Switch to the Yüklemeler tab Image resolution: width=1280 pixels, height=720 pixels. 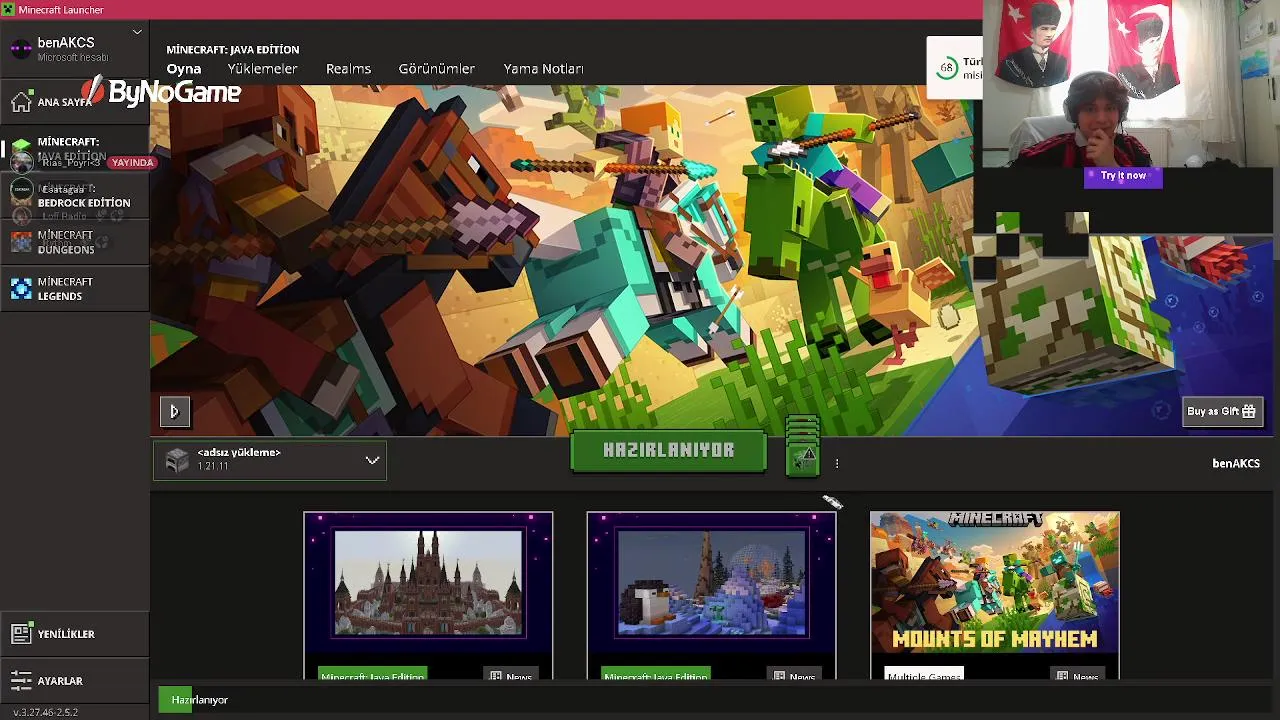coord(262,69)
